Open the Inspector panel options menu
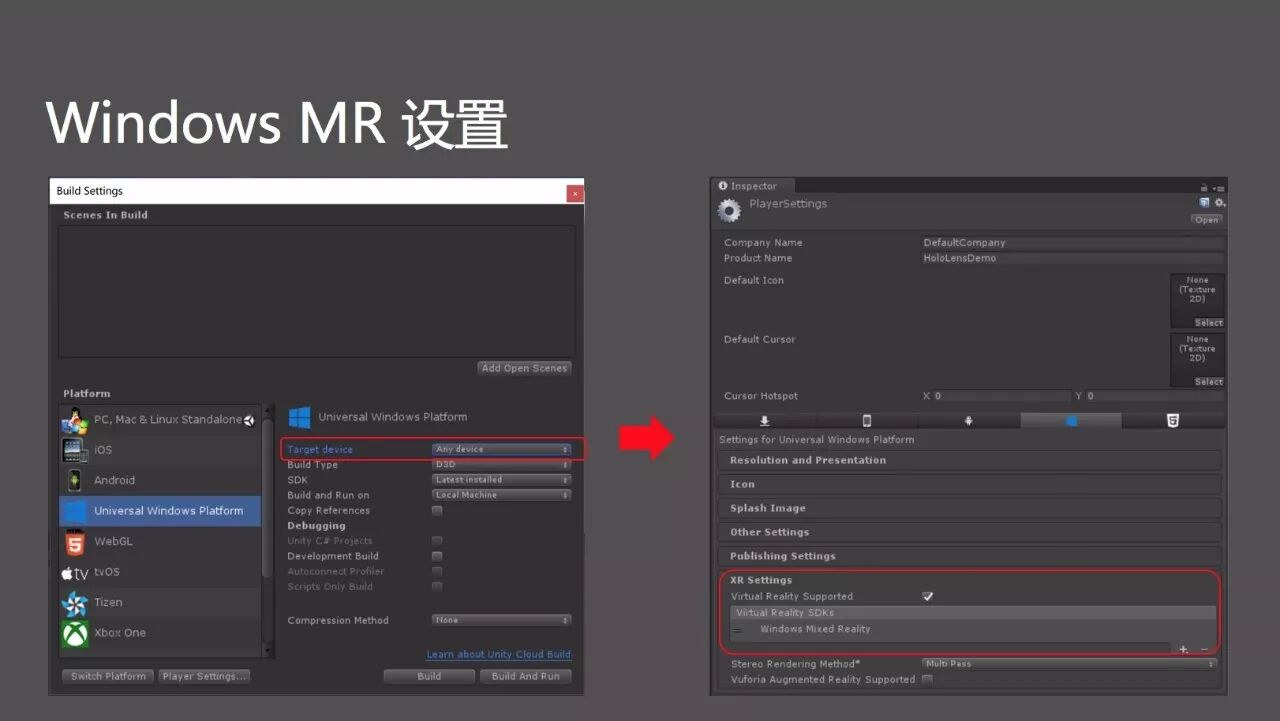1280x721 pixels. pyautogui.click(x=1219, y=187)
